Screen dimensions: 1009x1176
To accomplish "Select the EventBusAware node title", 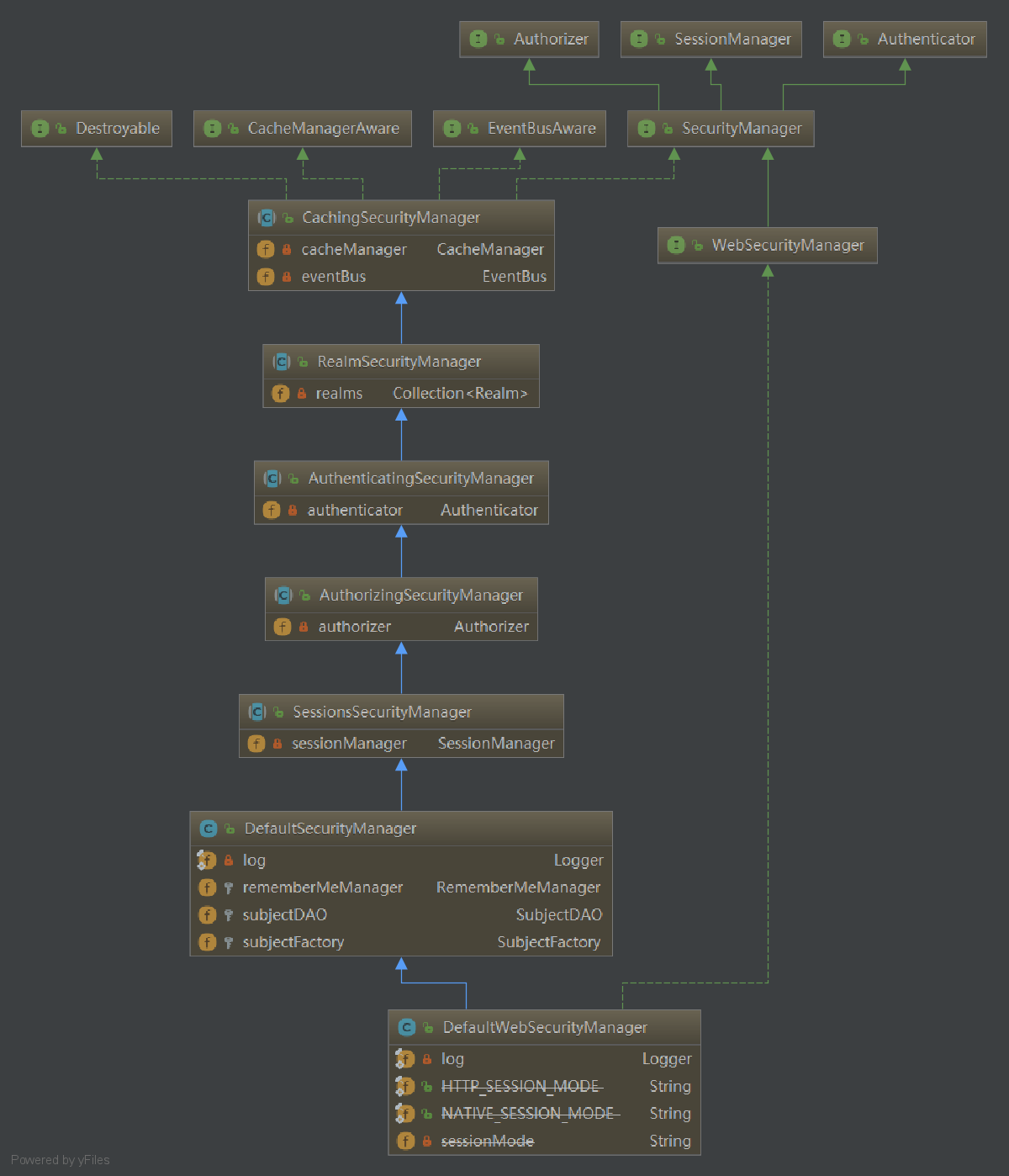I will coord(541,128).
